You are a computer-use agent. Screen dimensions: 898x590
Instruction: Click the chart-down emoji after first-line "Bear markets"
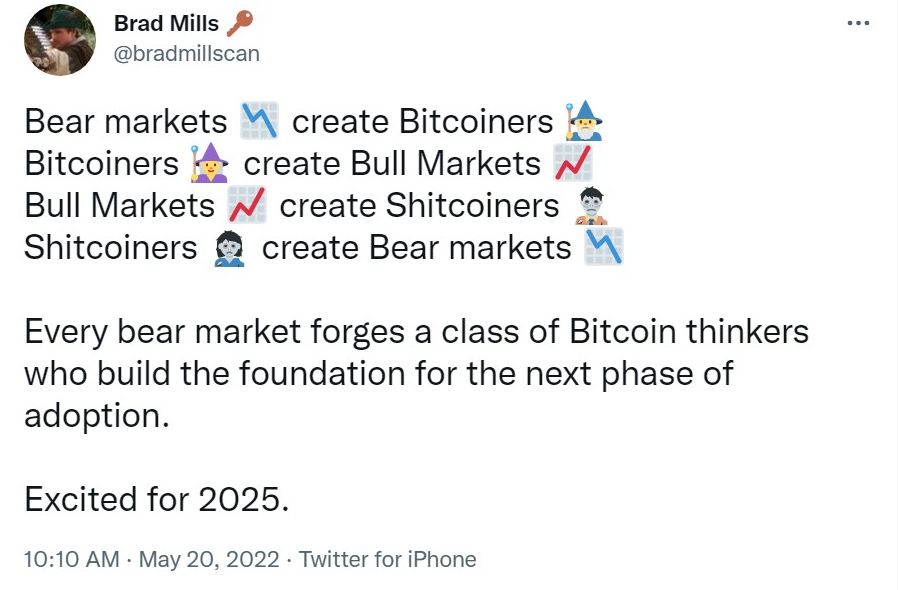click(260, 122)
